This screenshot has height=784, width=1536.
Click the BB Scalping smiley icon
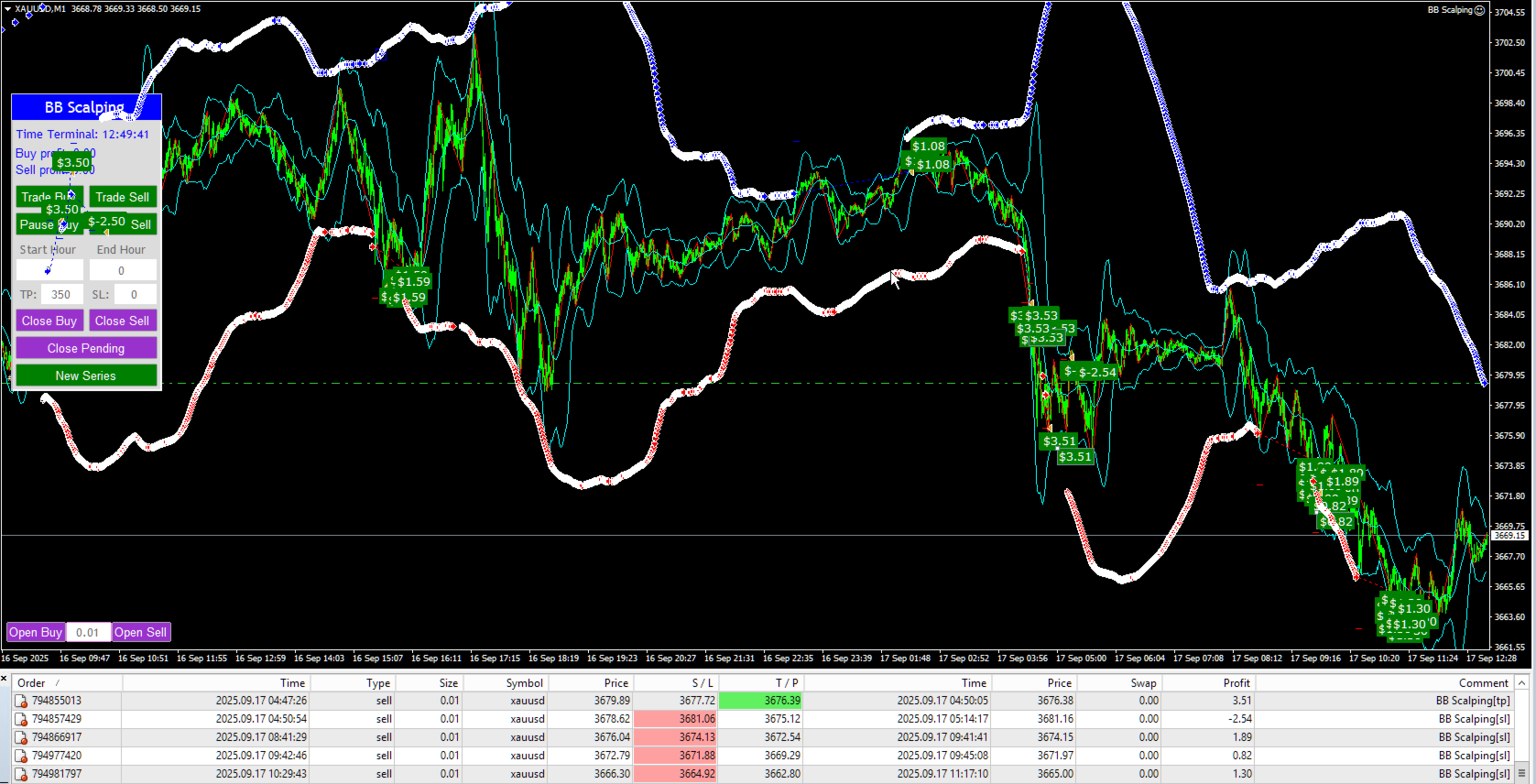[x=1479, y=10]
